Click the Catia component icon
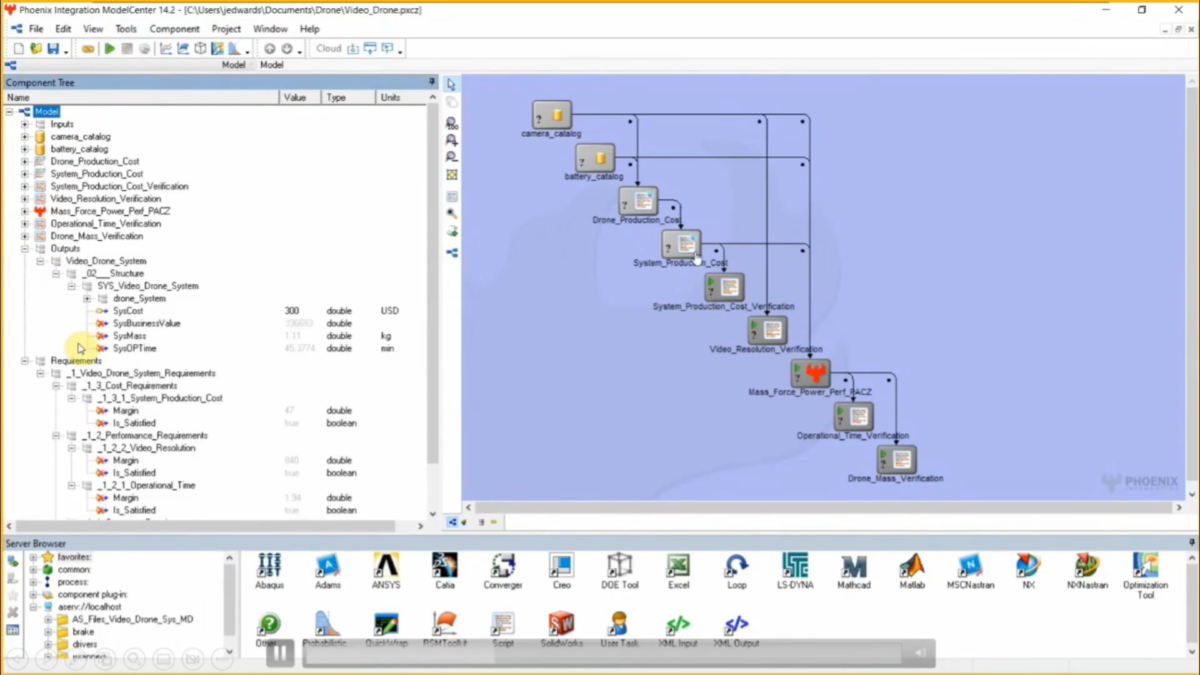The width and height of the screenshot is (1200, 675). [x=445, y=572]
